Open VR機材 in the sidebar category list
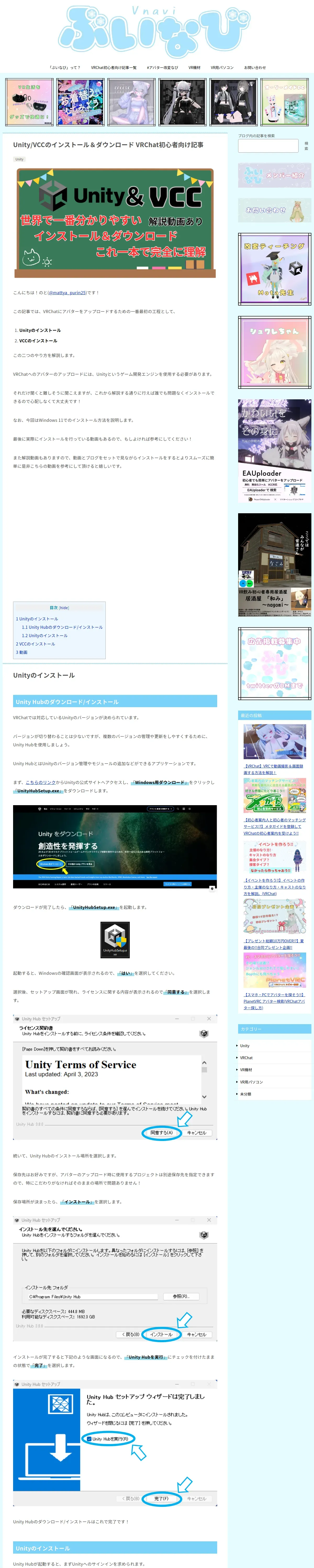Viewport: 314px width, 1568px height. (246, 1070)
